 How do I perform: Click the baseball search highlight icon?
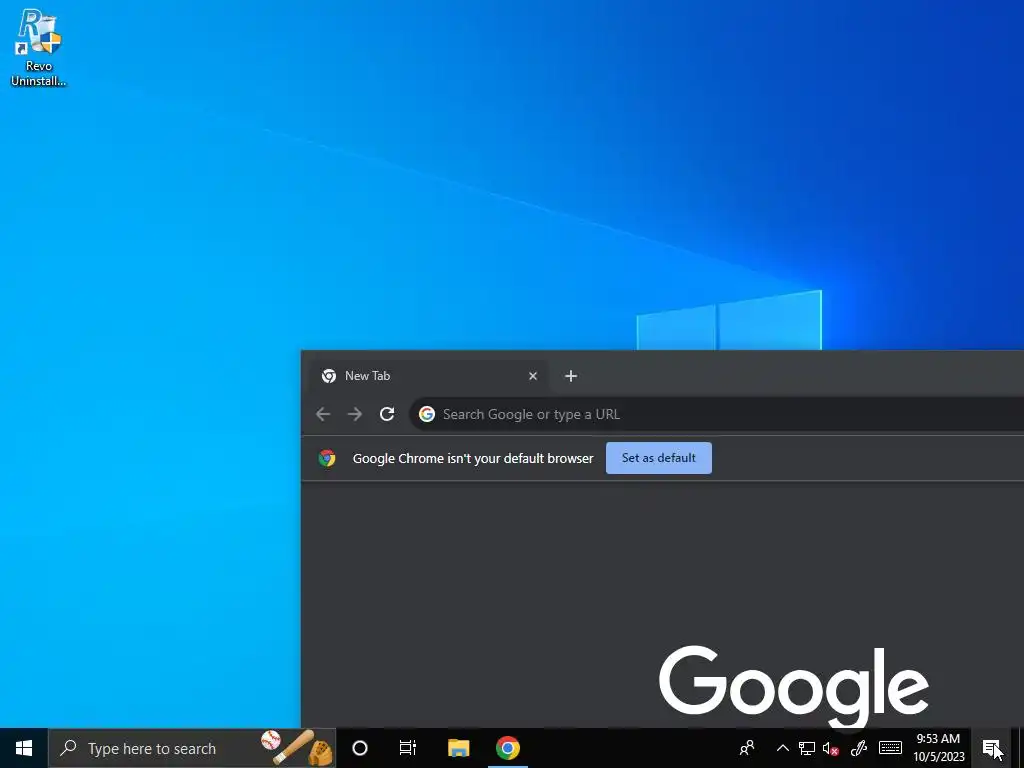click(297, 748)
